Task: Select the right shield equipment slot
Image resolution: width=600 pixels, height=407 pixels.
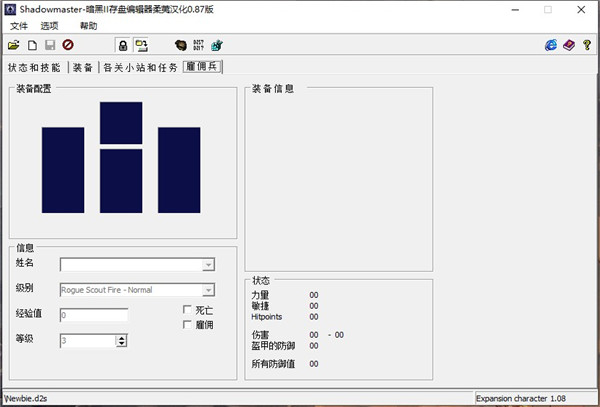Action: [179, 170]
